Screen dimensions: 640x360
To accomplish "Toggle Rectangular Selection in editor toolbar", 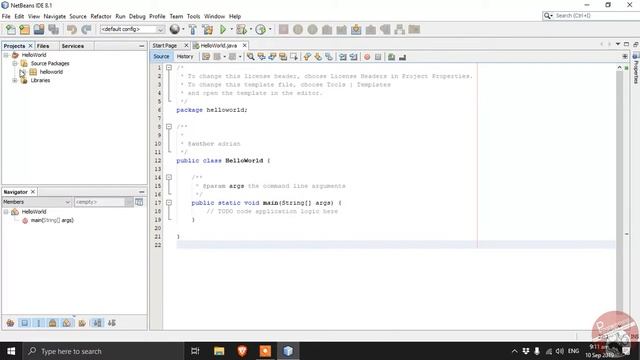I will 293,57.
